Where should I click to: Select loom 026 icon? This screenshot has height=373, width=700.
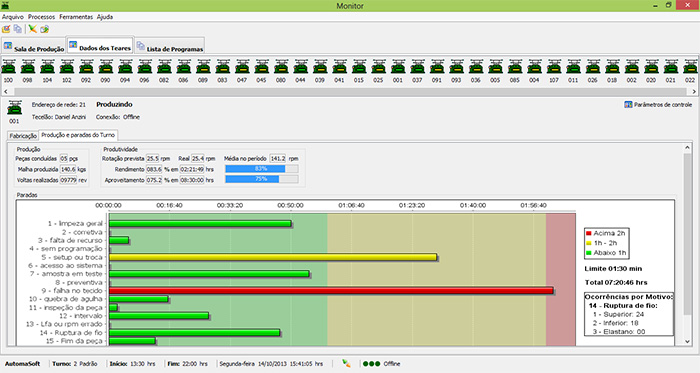593,67
